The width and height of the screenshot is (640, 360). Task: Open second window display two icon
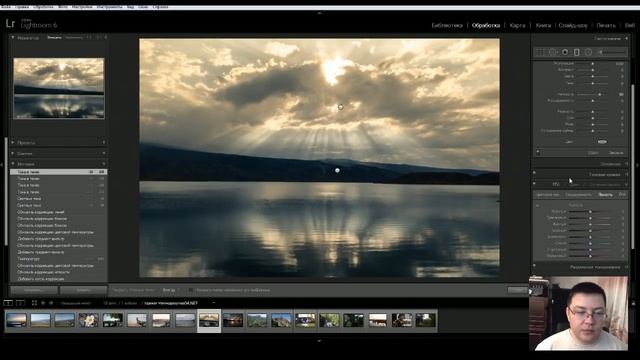pyautogui.click(x=20, y=303)
